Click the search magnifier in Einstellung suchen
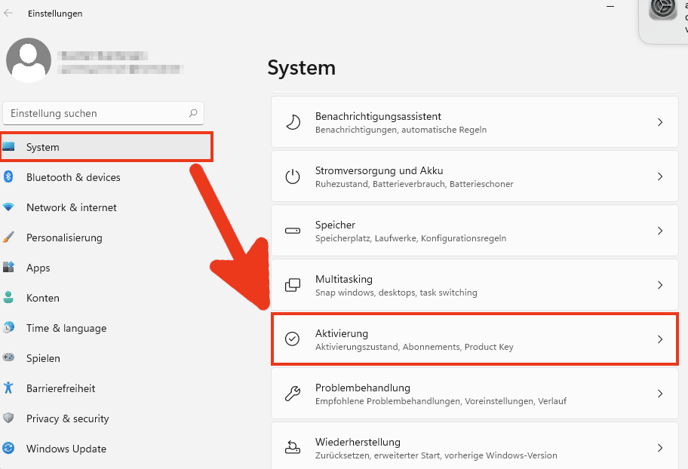The image size is (688, 469). [x=193, y=114]
